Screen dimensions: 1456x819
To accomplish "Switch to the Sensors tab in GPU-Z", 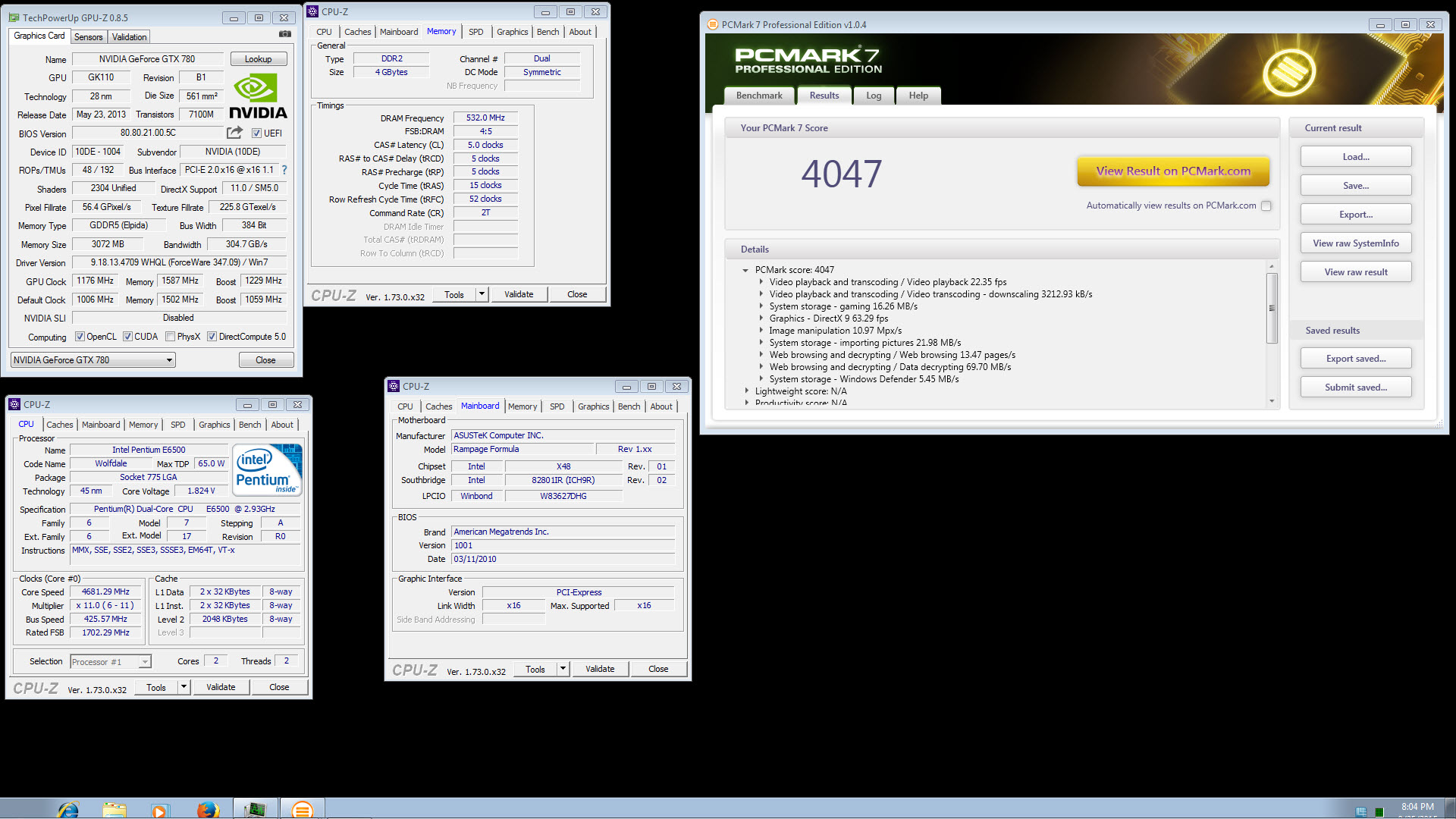I will coord(88,37).
